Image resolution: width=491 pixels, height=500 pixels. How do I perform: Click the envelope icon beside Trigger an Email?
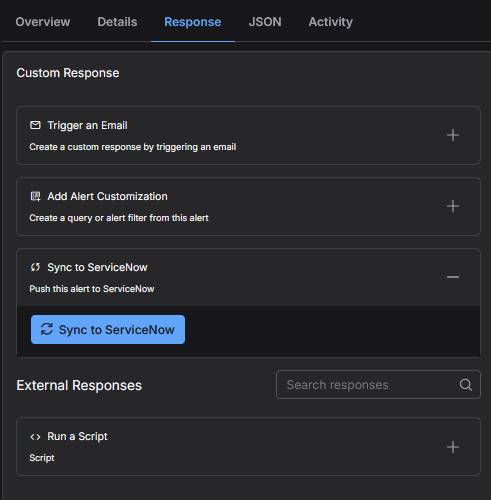point(35,125)
